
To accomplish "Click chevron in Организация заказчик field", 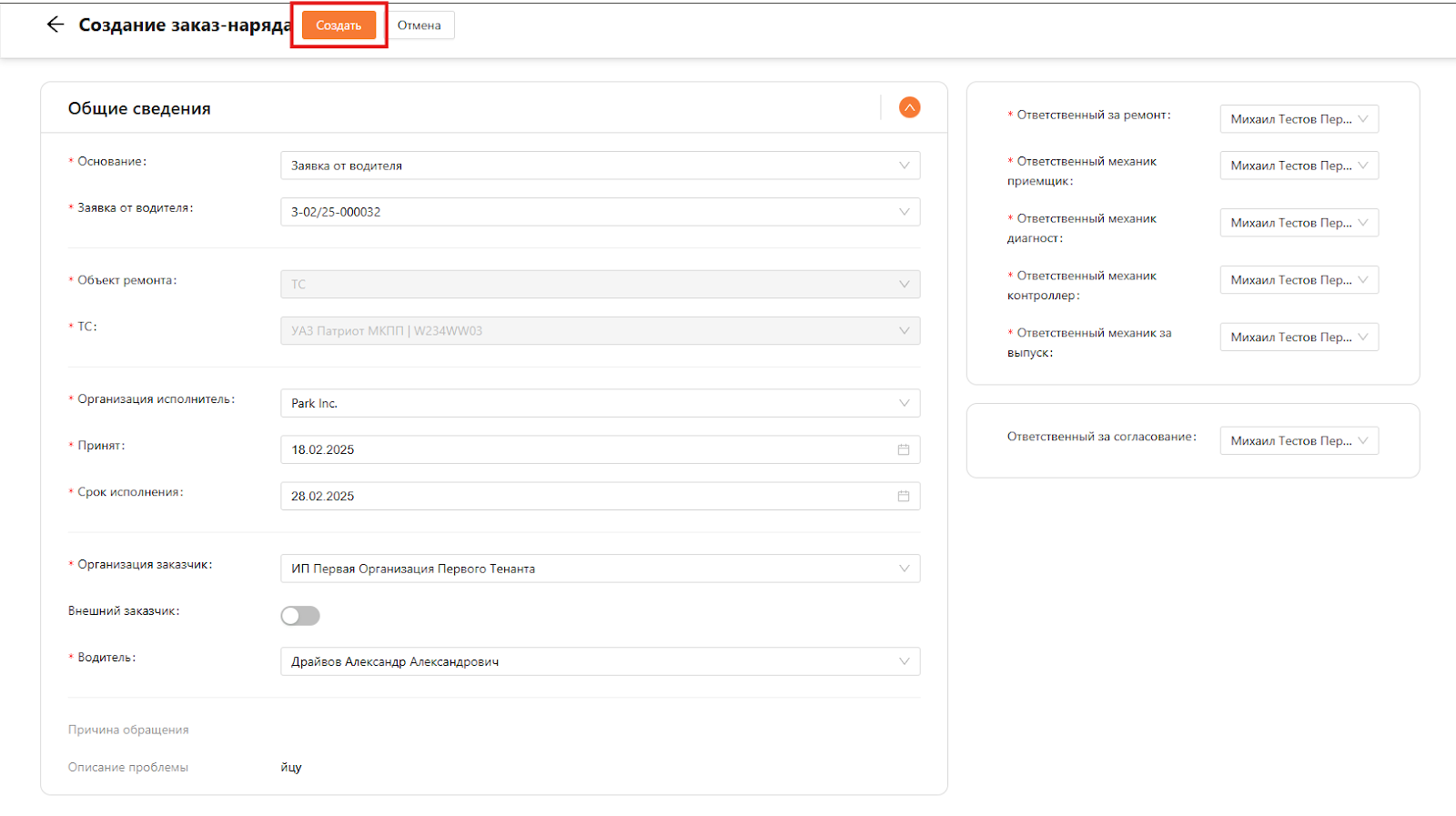I will [904, 569].
